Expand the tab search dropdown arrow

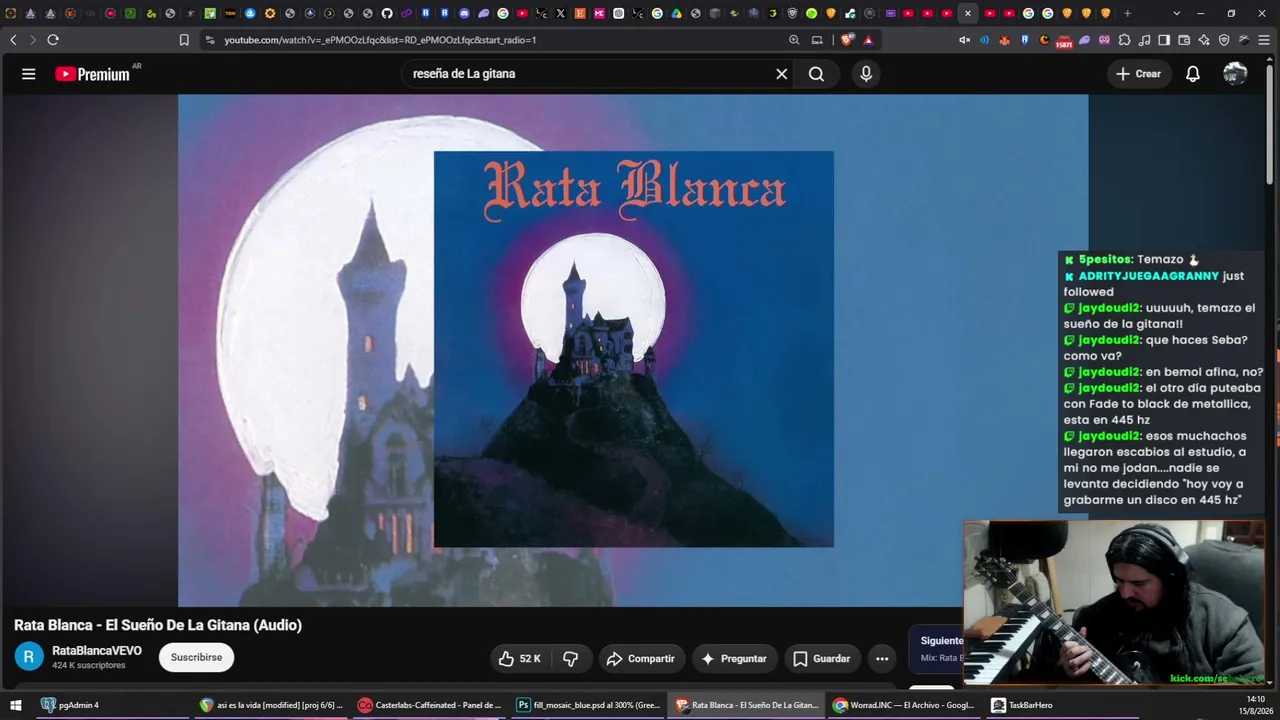[1176, 13]
